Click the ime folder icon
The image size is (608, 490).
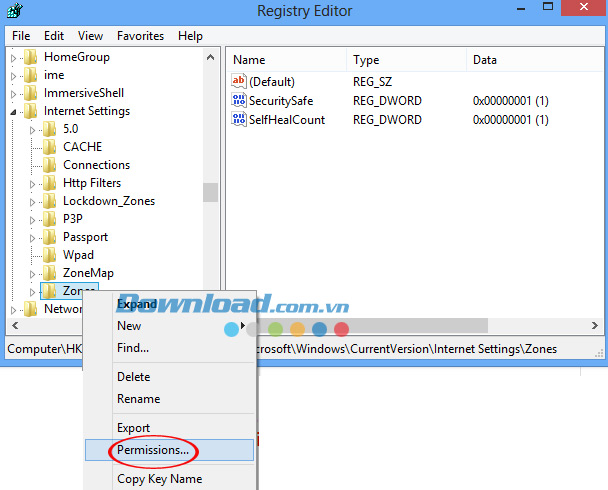point(31,75)
